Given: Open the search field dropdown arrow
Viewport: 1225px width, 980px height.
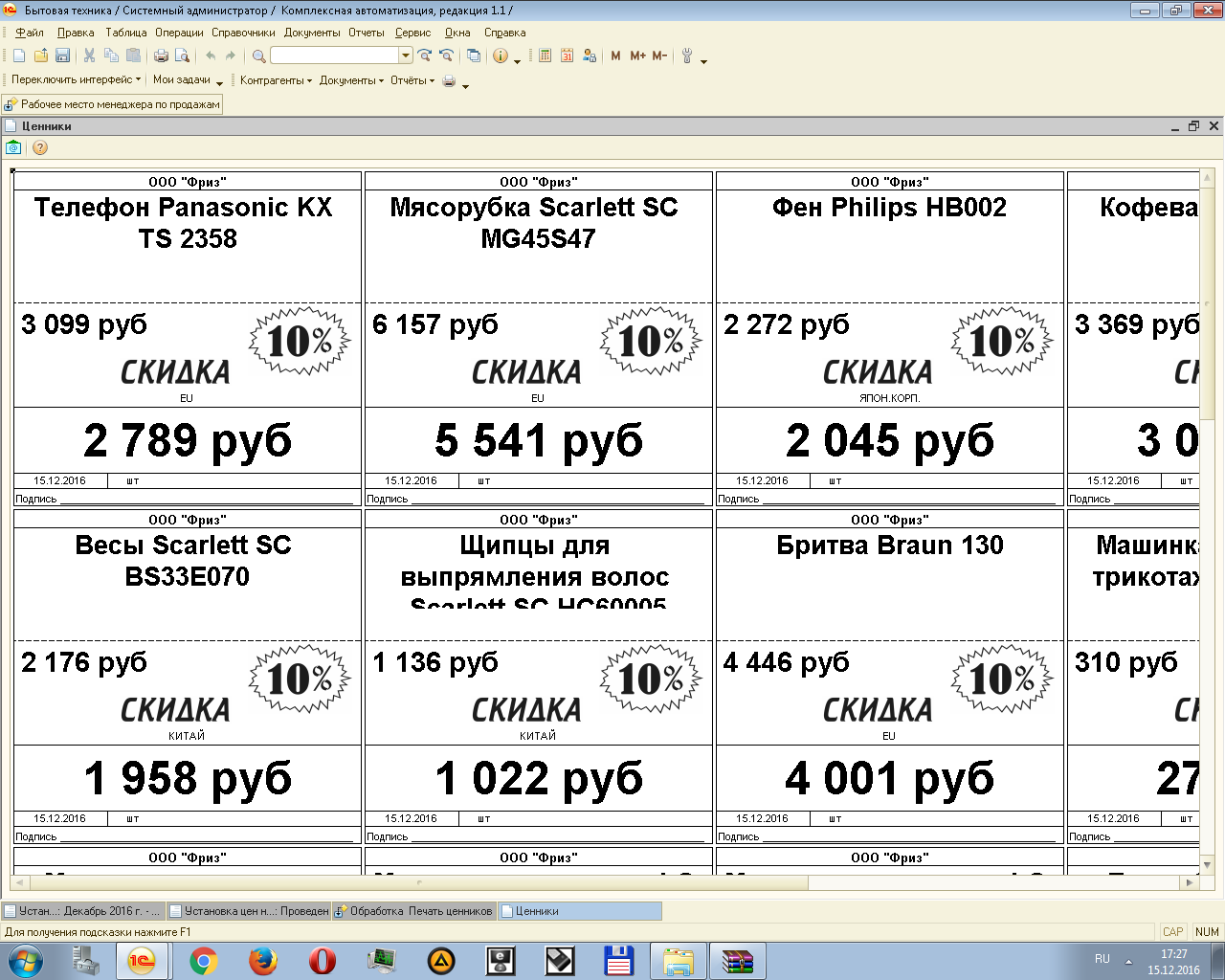Looking at the screenshot, I should click(406, 56).
